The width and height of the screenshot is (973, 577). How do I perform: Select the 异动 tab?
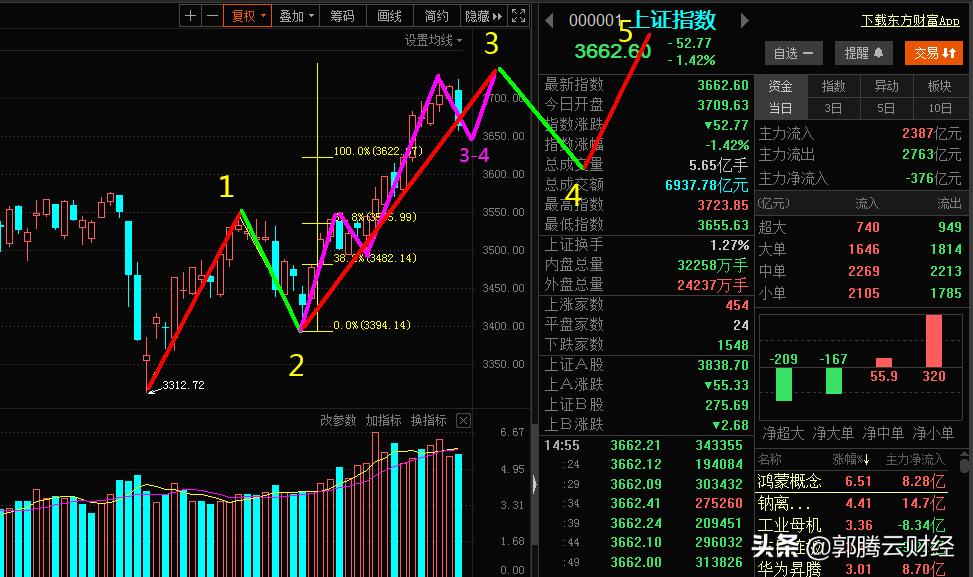pos(886,86)
